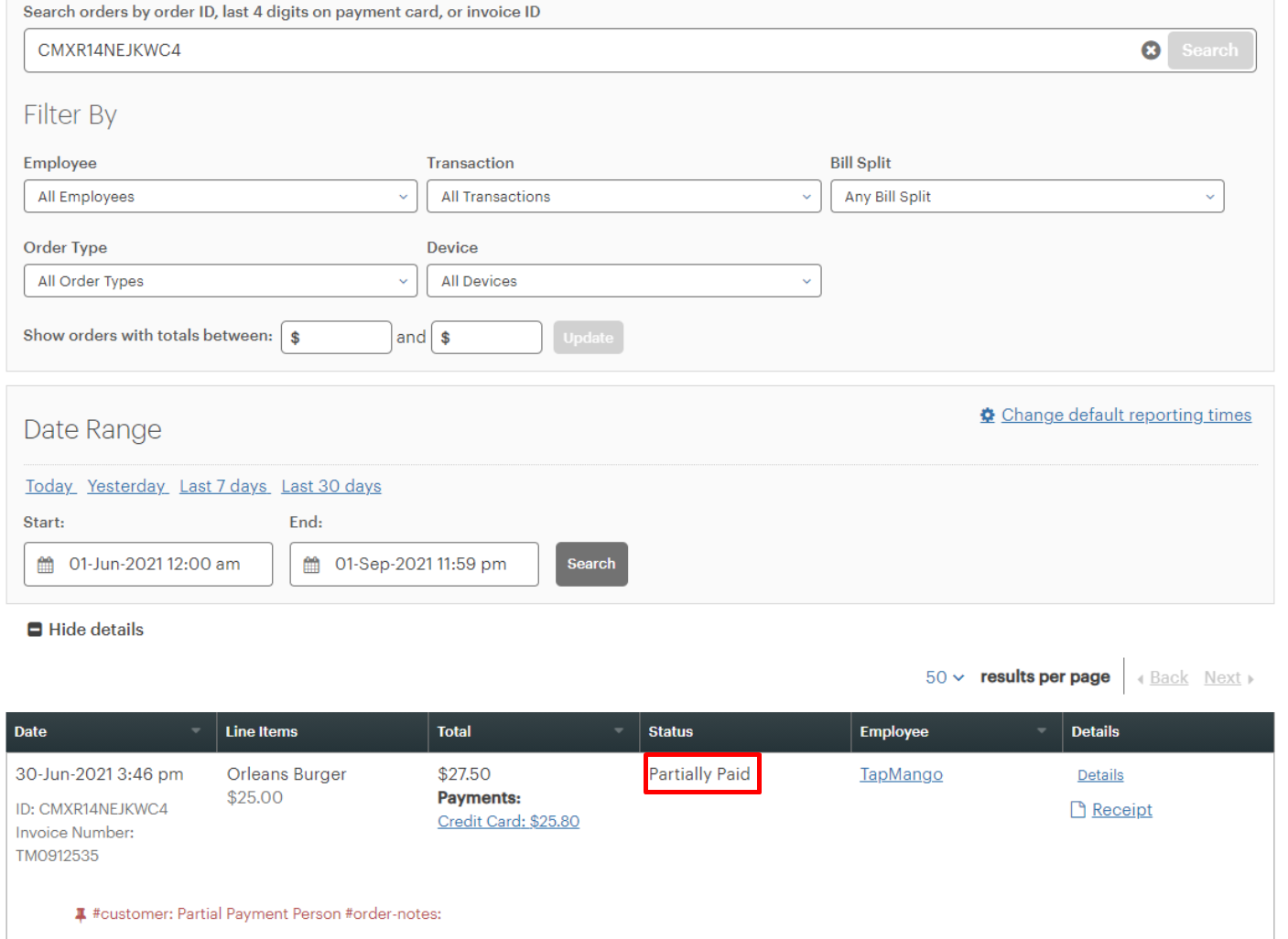Open the Date column sort dropdown
The image size is (1288, 939).
[x=195, y=731]
